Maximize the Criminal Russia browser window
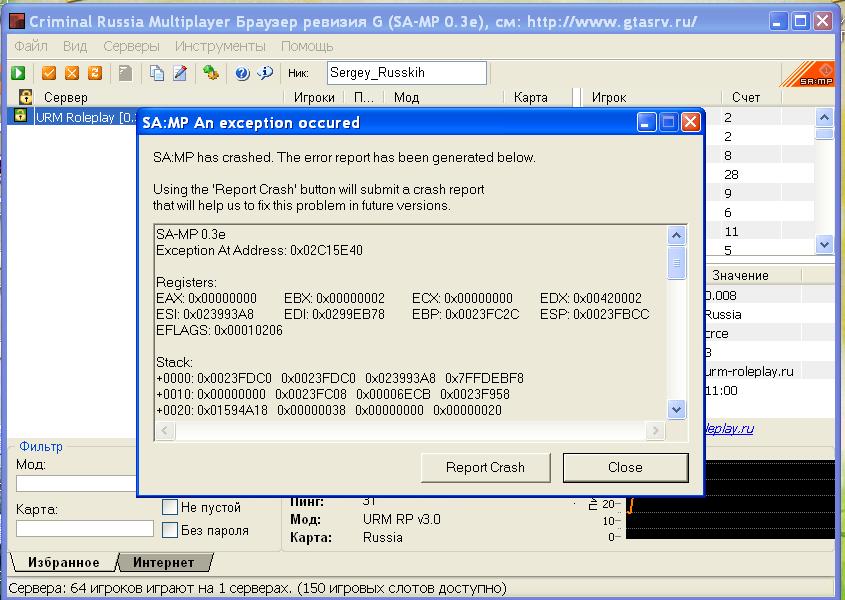845x600 pixels. [x=800, y=22]
